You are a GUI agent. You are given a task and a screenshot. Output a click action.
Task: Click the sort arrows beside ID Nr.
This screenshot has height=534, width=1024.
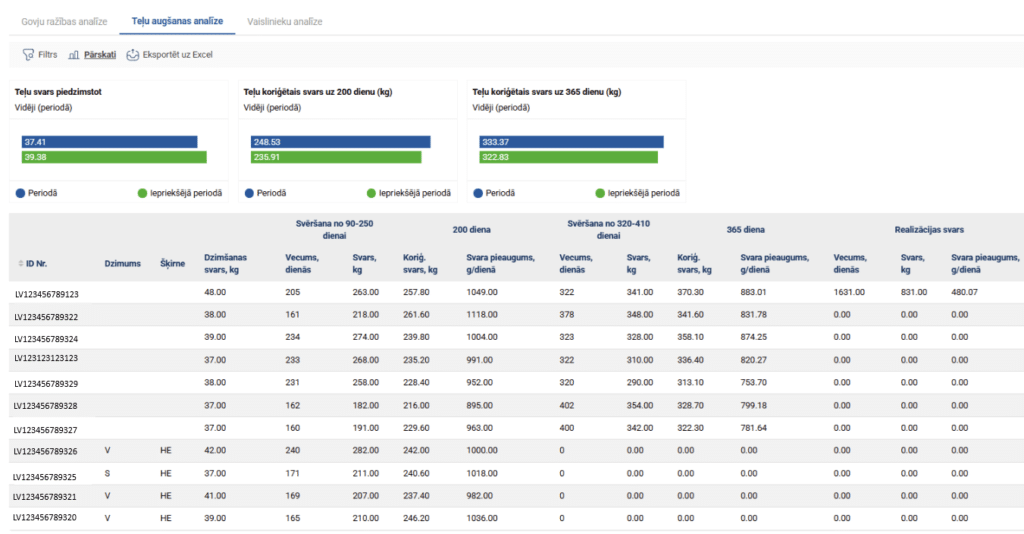point(21,264)
